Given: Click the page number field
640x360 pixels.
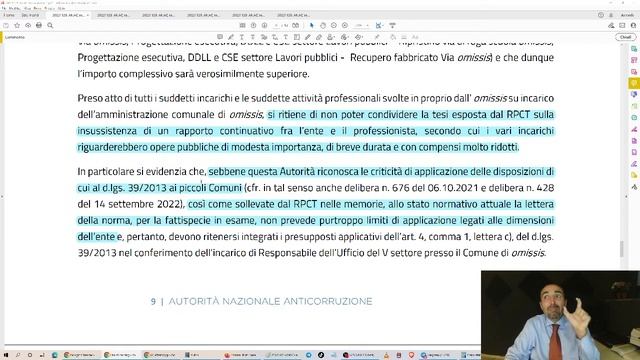Looking at the screenshot, I should point(277,25).
